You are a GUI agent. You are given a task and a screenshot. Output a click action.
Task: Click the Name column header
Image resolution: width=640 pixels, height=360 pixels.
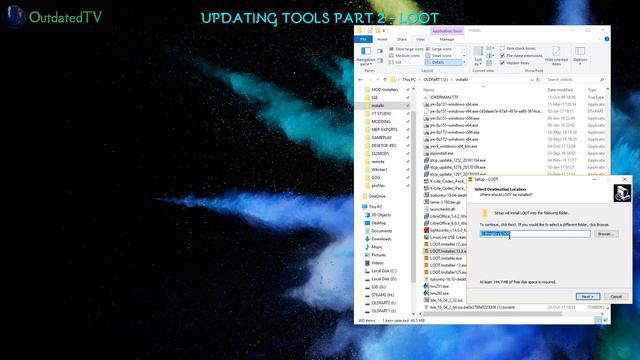[x=429, y=90]
